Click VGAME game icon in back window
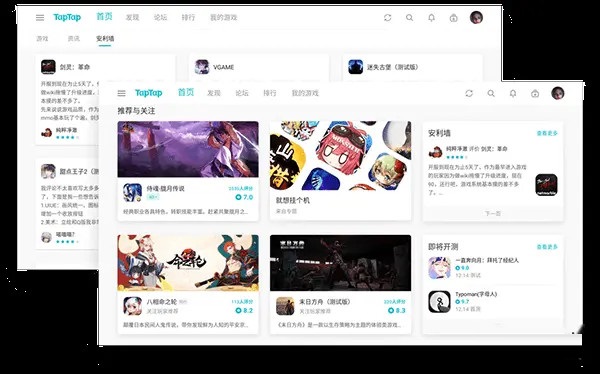600x374 pixels. point(202,67)
